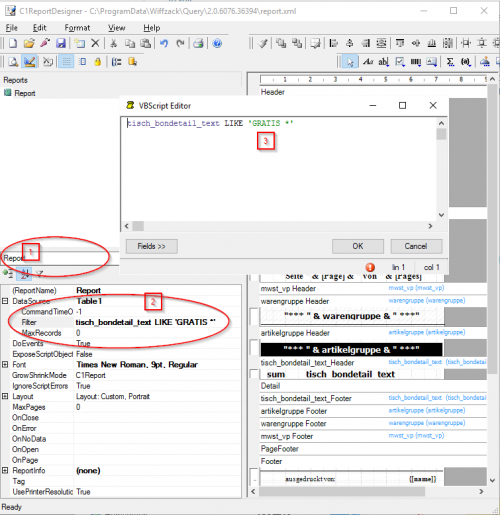The image size is (500, 515).
Task: Click the Undo arrow icon
Action: point(164,43)
